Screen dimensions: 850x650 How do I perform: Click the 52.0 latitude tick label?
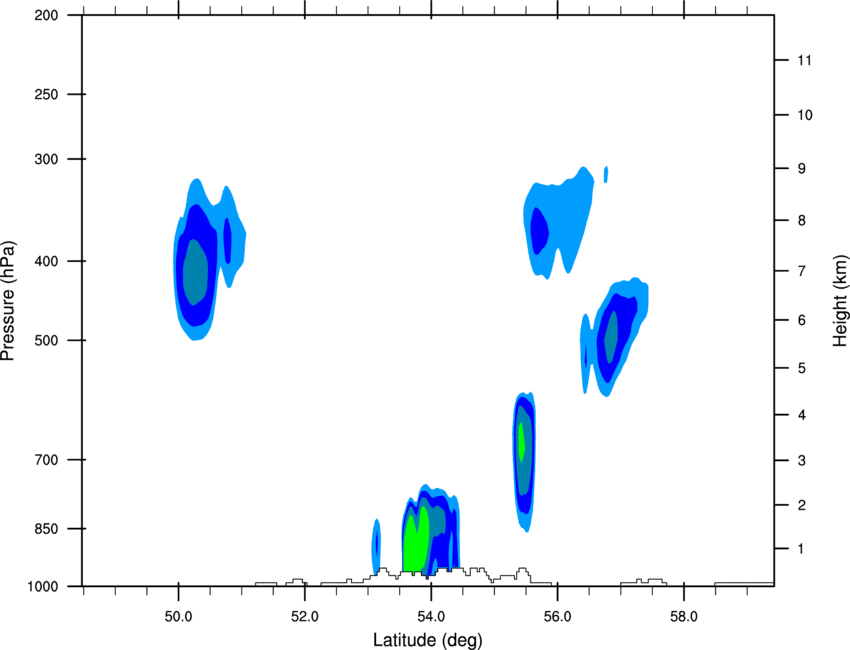(x=305, y=617)
